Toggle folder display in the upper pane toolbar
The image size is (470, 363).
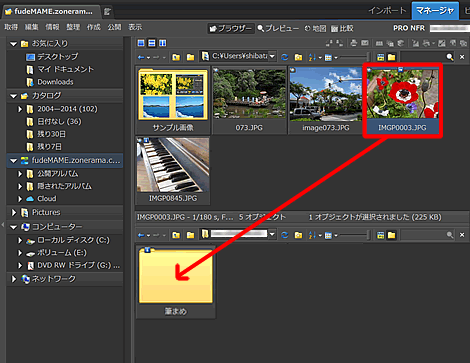[391, 57]
